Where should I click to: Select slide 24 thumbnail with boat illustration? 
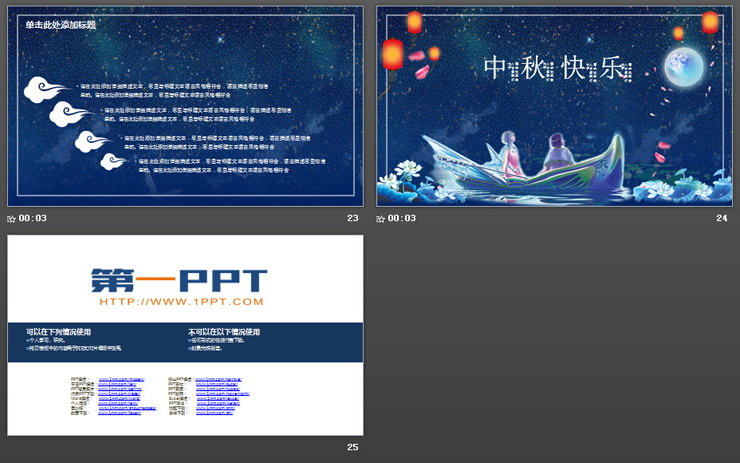555,106
